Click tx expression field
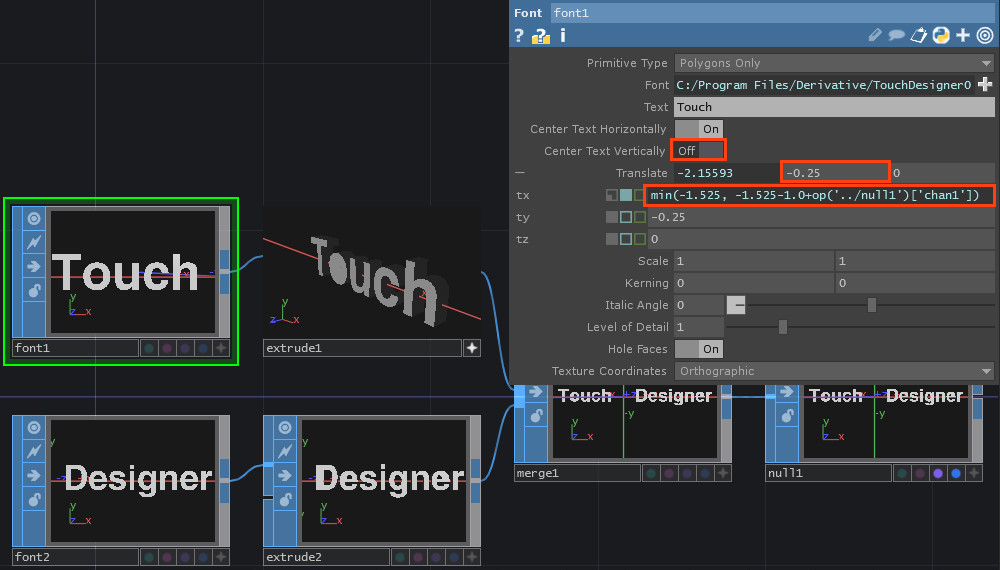This screenshot has width=1000, height=570. [820, 195]
